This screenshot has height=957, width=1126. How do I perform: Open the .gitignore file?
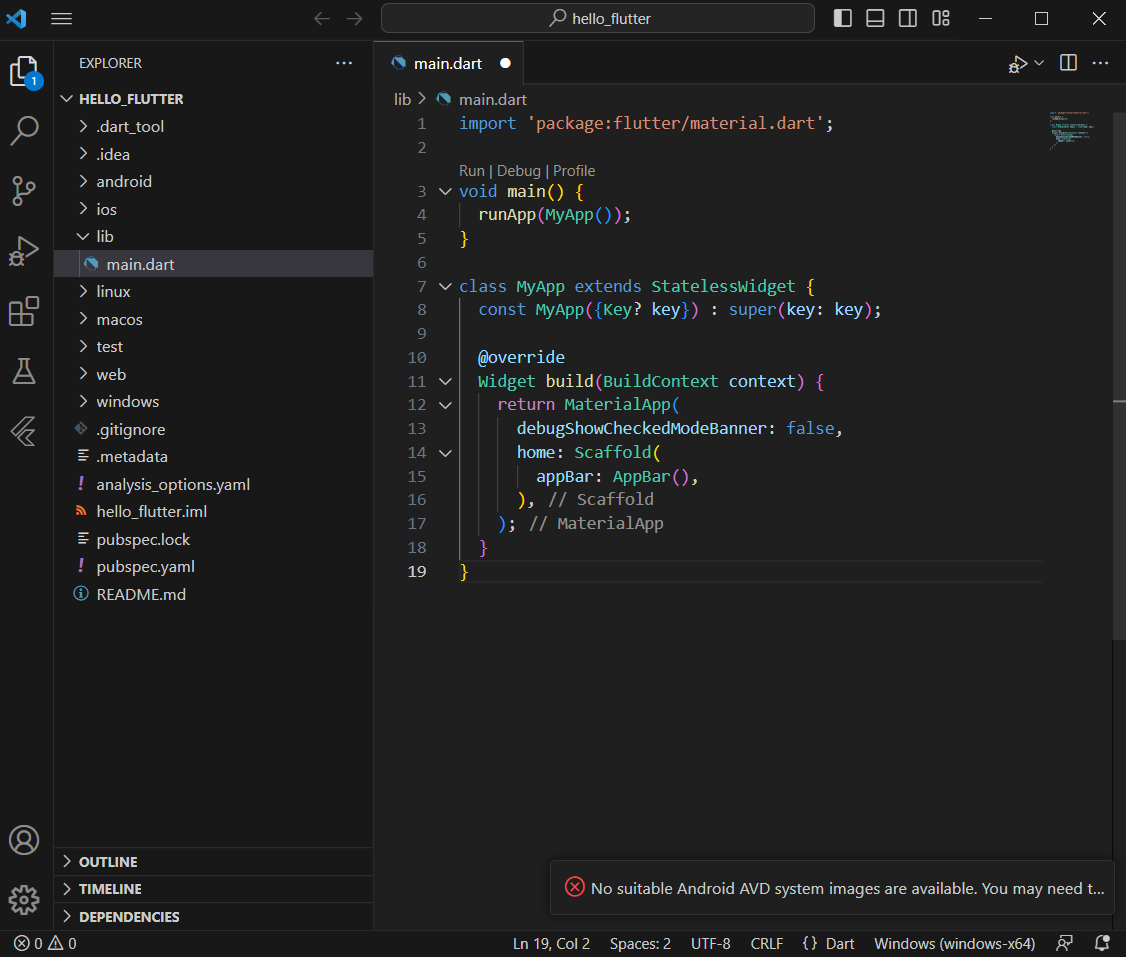(x=213, y=429)
